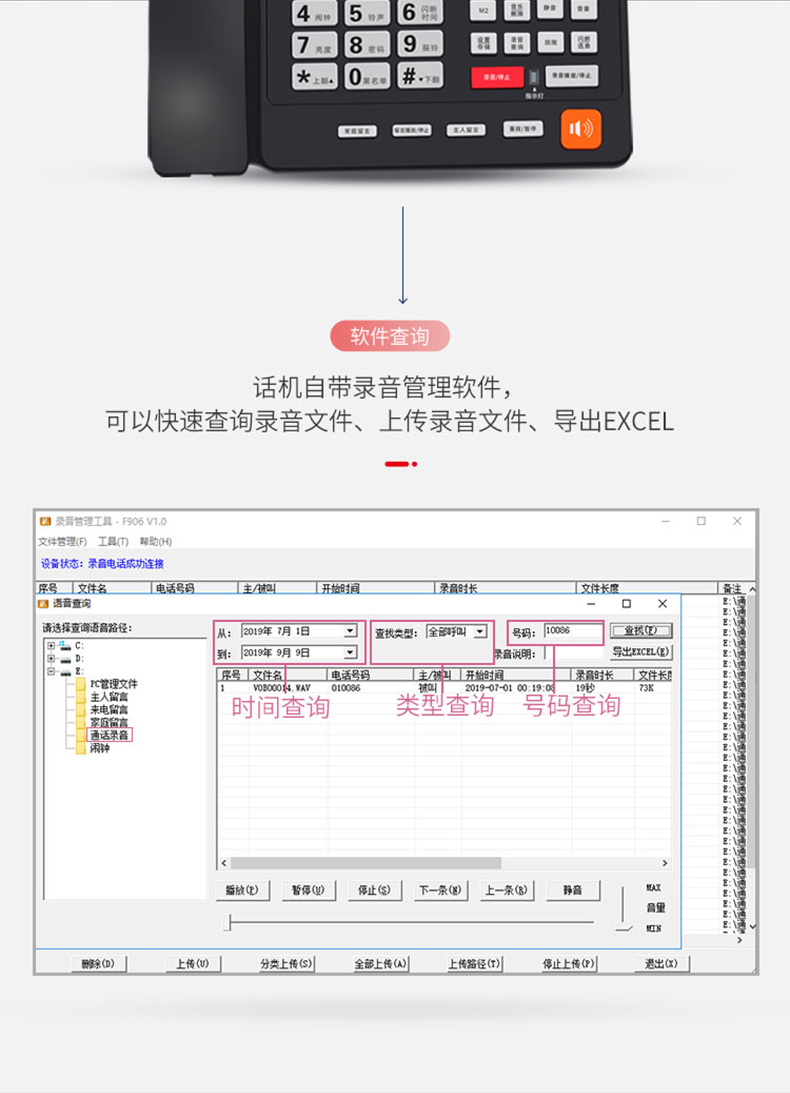The image size is (790, 1093).
Task: Click the playback progress slider handle
Action: tap(228, 923)
